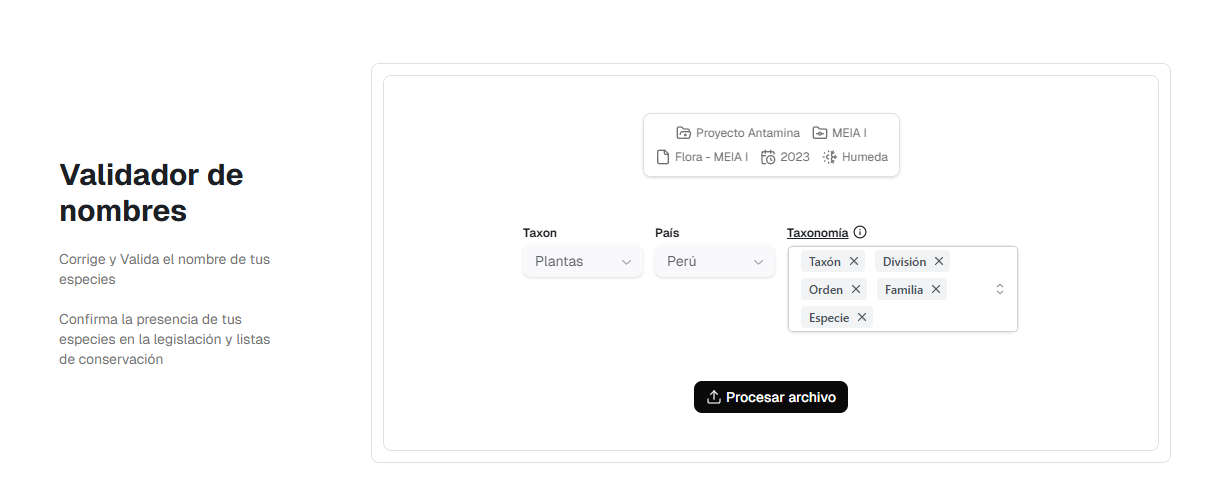Click the País field label
Image resolution: width=1221 pixels, height=503 pixels.
[667, 233]
